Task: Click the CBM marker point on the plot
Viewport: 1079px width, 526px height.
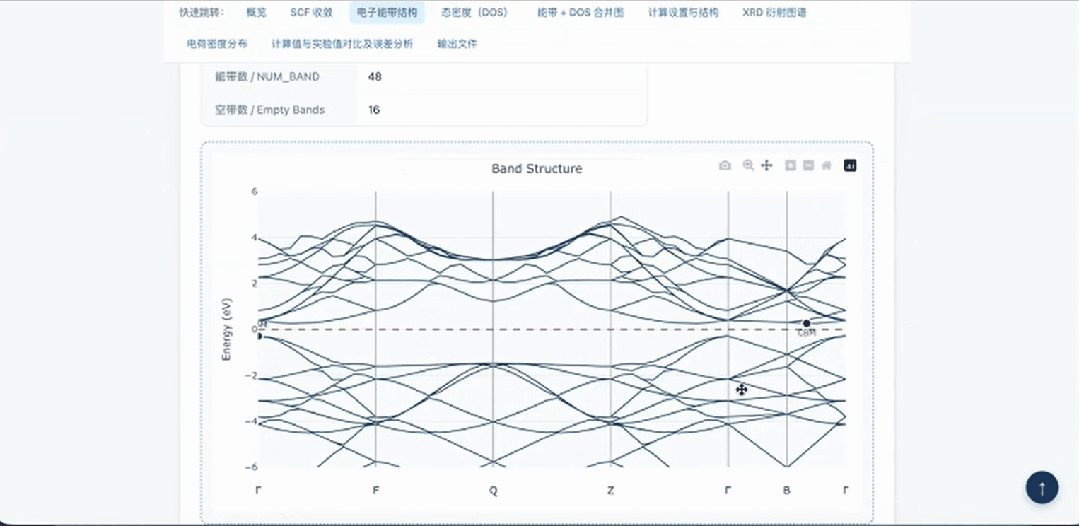Action: (x=806, y=323)
